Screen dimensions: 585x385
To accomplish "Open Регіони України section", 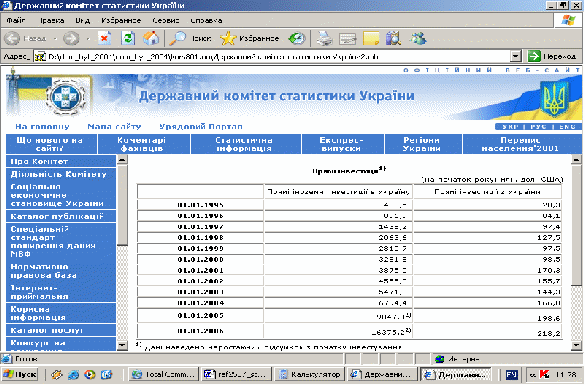I will pyautogui.click(x=423, y=144).
